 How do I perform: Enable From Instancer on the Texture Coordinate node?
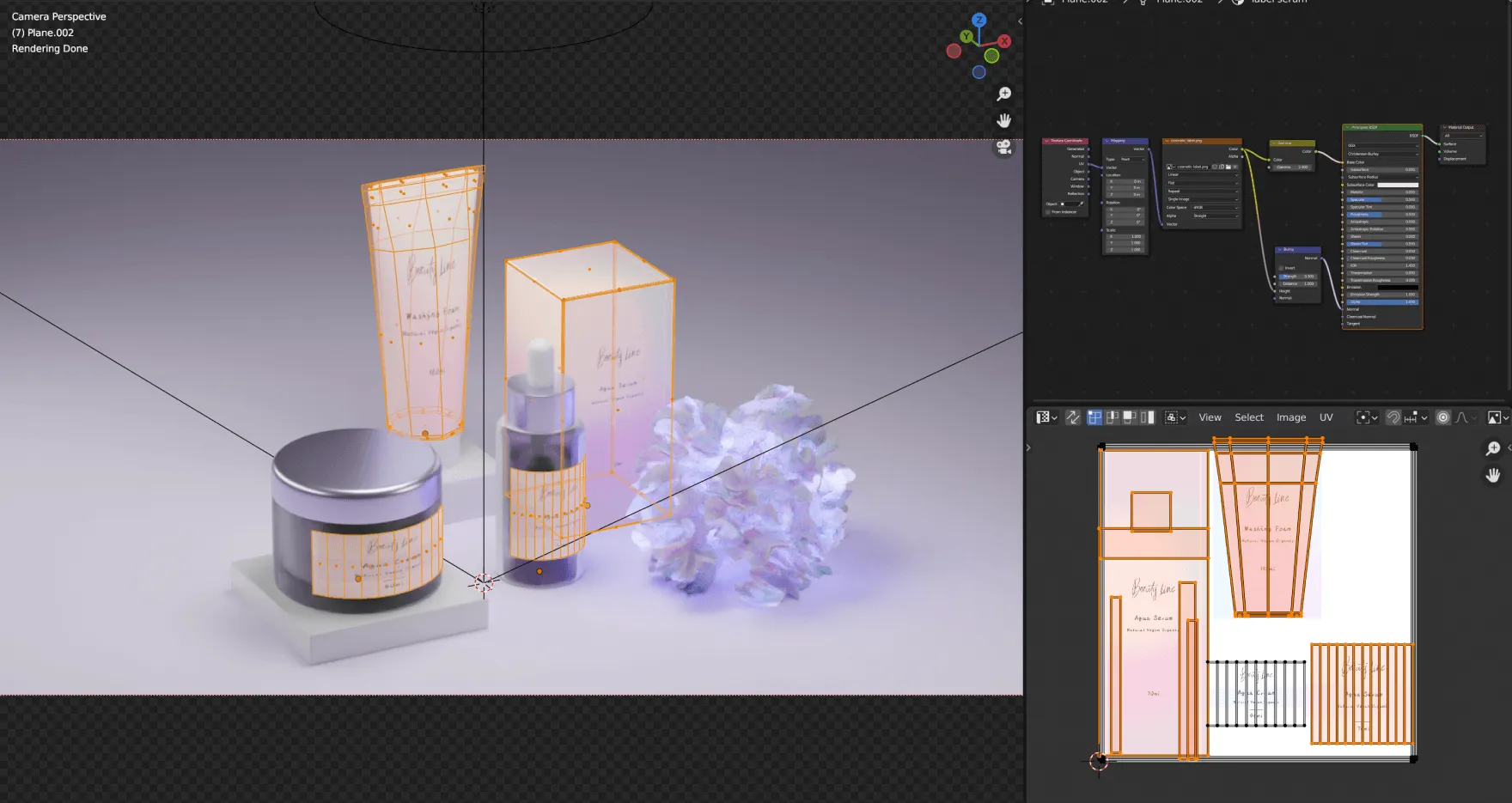1048,212
